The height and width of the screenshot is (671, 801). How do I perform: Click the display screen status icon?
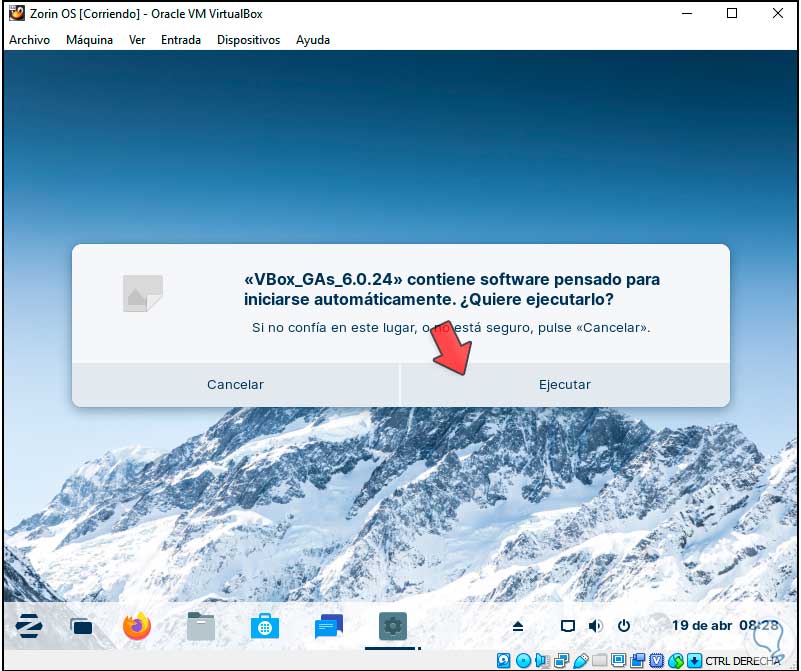click(x=619, y=661)
